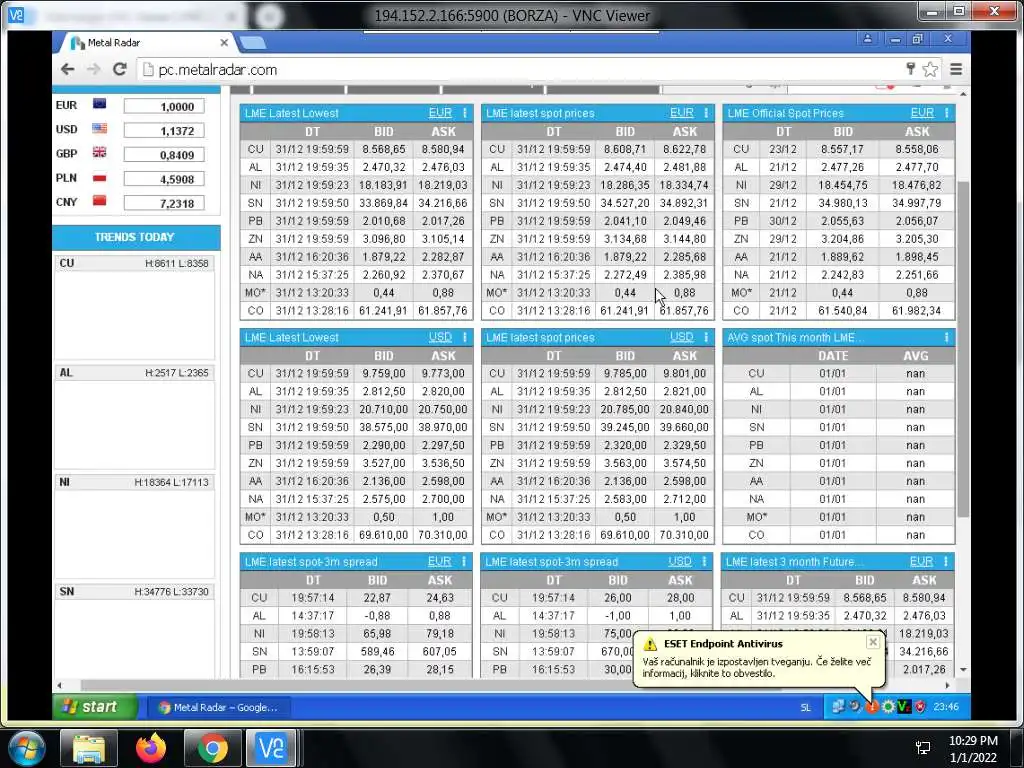
Task: Click USD link in LME Latest Lowest header
Action: click(440, 337)
